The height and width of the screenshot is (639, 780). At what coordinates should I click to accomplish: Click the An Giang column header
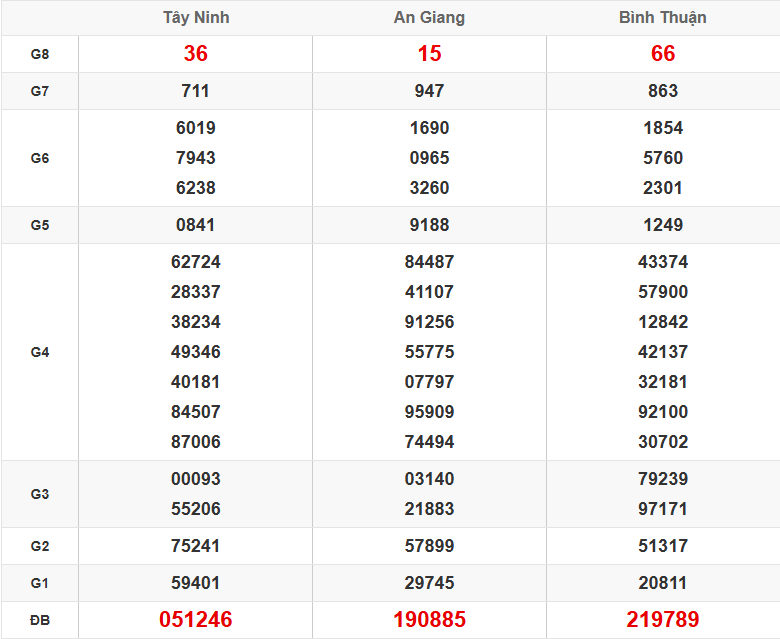(x=429, y=18)
